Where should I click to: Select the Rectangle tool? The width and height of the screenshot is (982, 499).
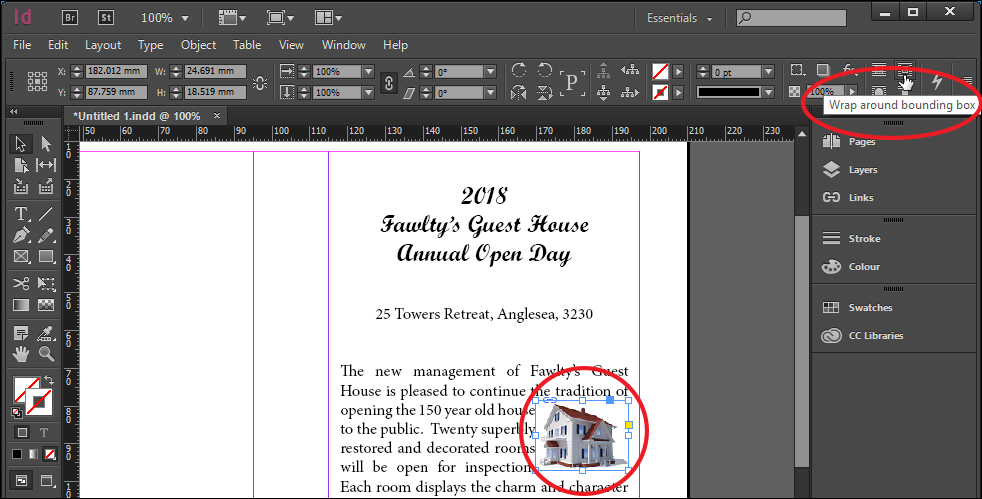pos(46,256)
